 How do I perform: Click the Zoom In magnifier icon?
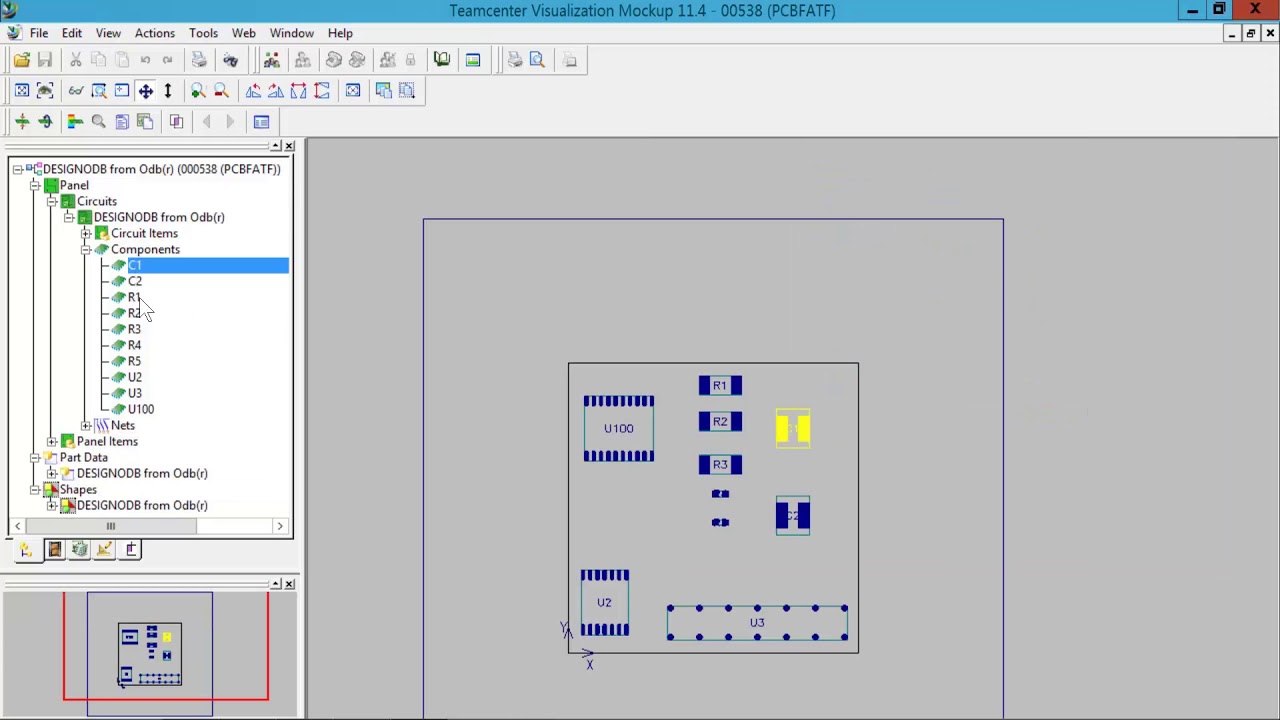coord(198,91)
